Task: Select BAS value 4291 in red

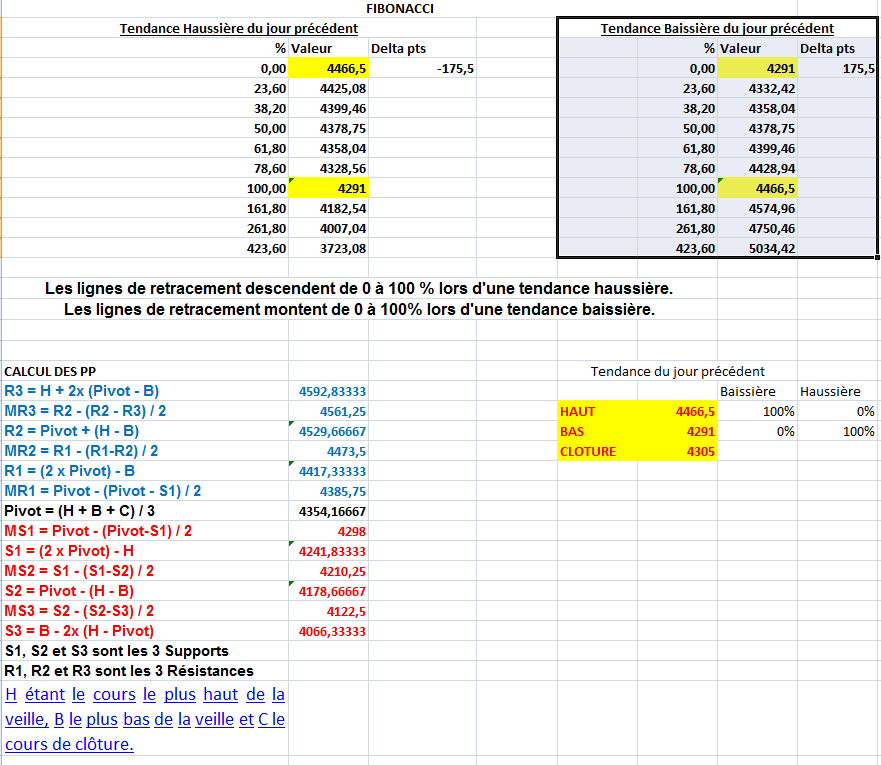Action: pos(678,431)
